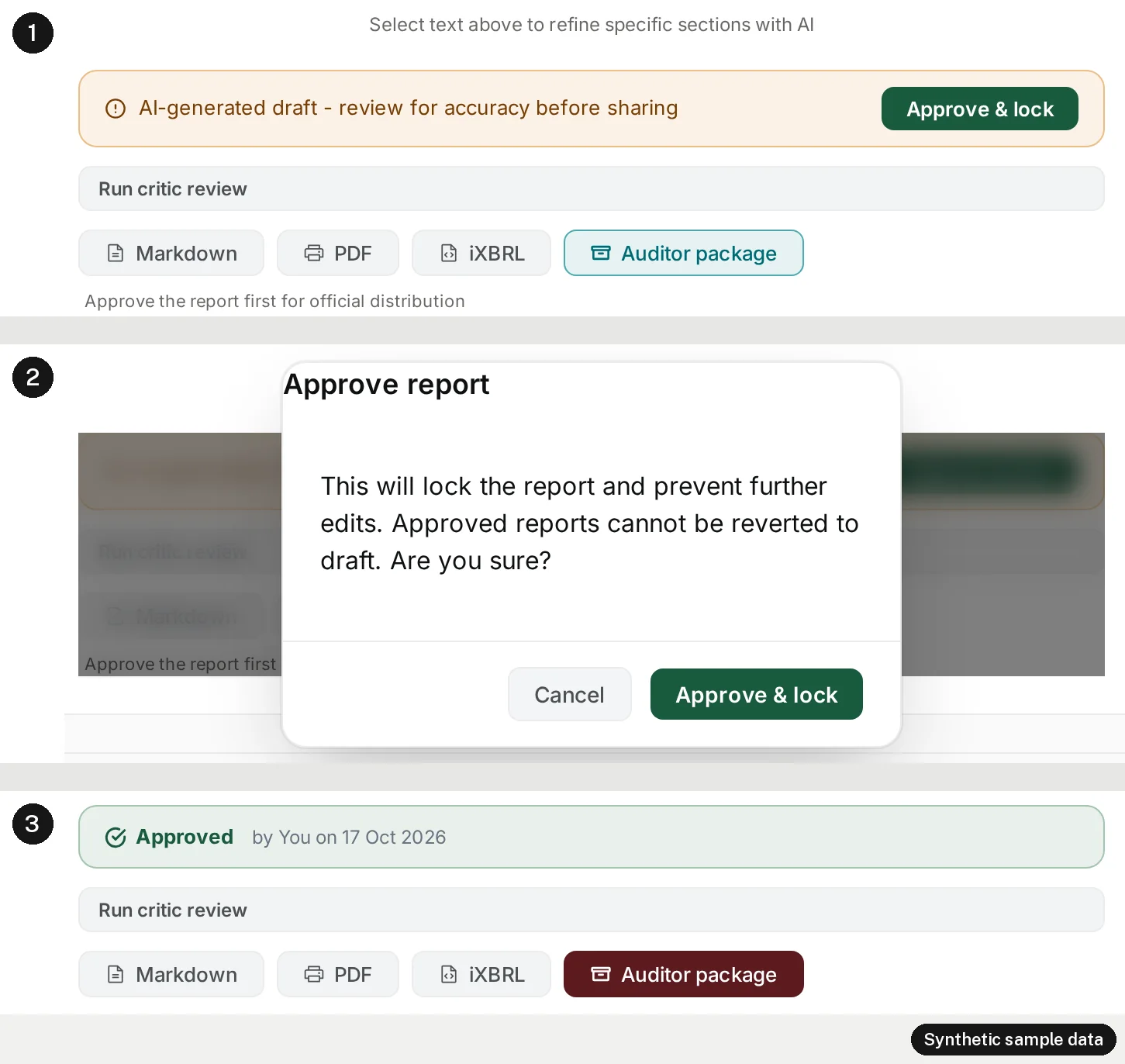Click 'by You on 17 Oct 2026' text
The height and width of the screenshot is (1064, 1125).
pos(349,838)
